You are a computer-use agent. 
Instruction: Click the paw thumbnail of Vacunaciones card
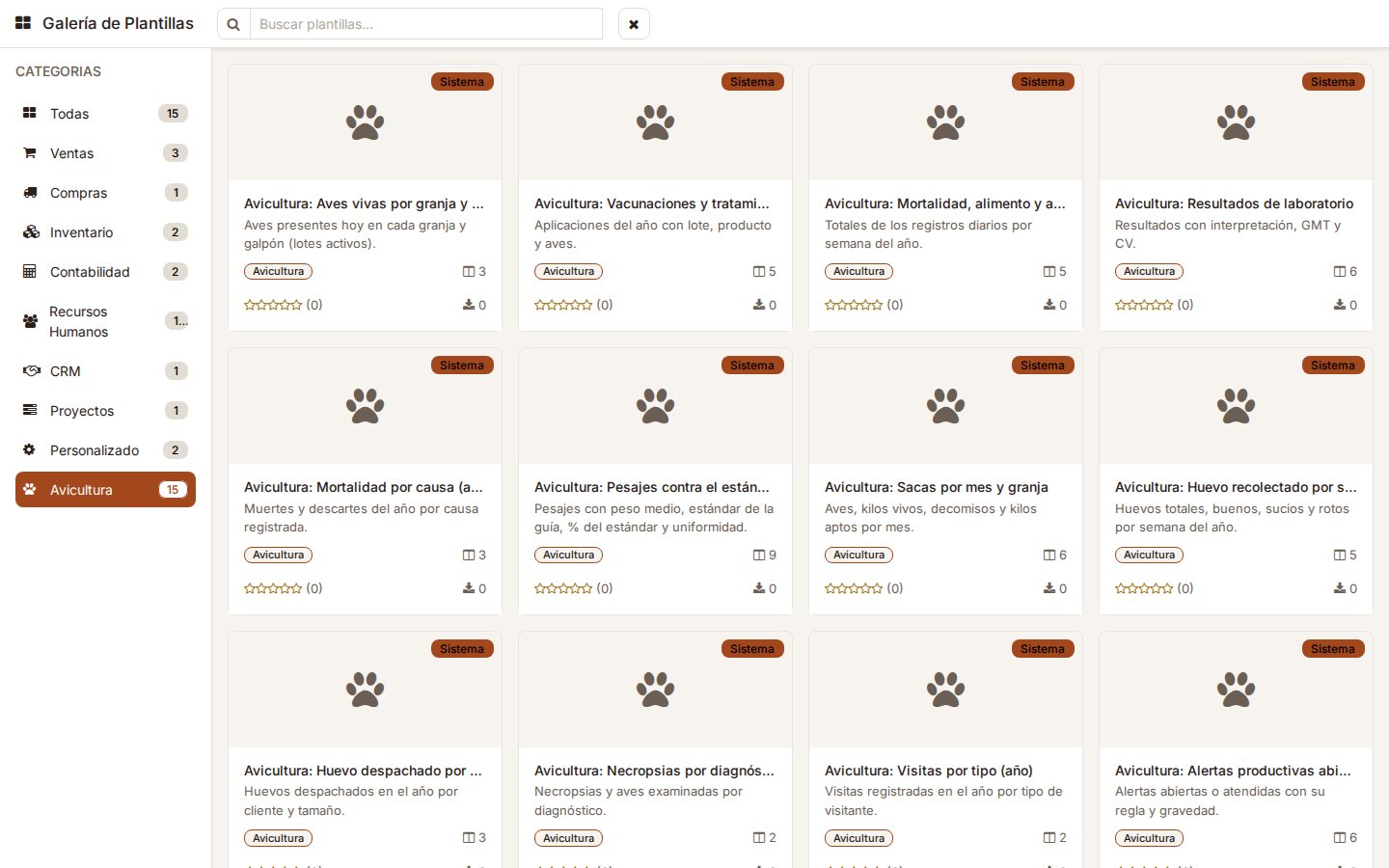point(656,122)
